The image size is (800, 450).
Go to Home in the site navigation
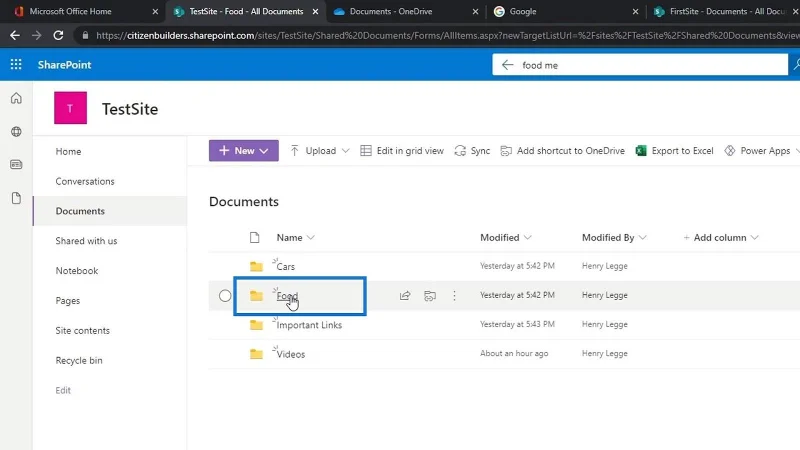coord(68,152)
